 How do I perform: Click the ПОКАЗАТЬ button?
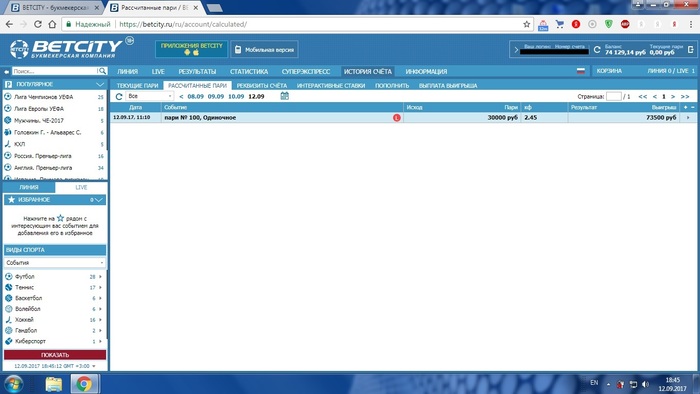pyautogui.click(x=55, y=355)
